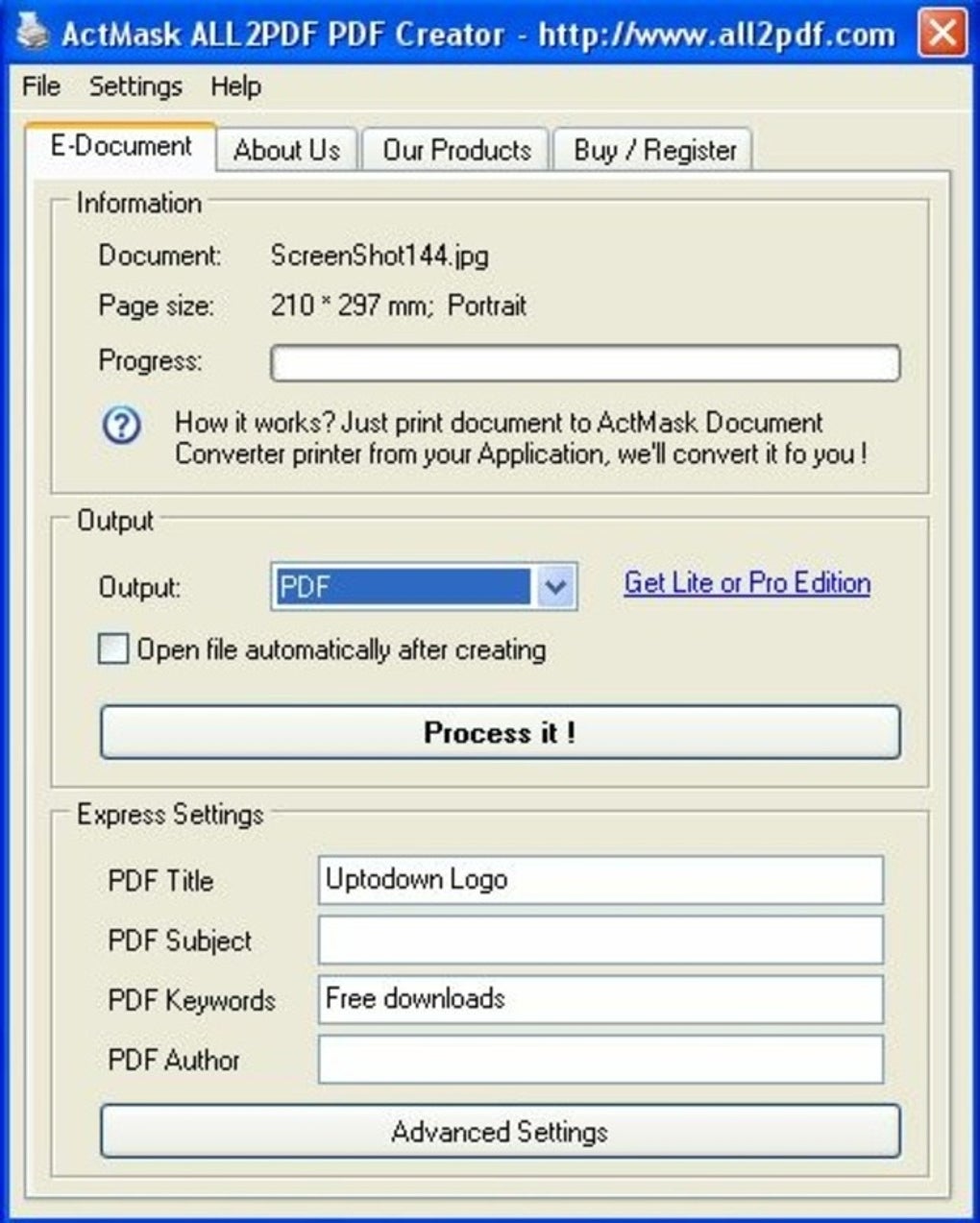The width and height of the screenshot is (980, 1223).
Task: Follow the Get Lite or Pro Edition link
Action: pyautogui.click(x=747, y=583)
